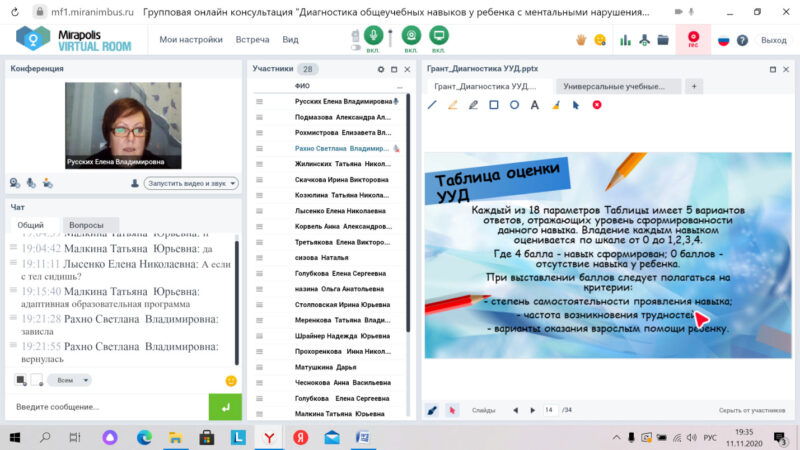The height and width of the screenshot is (450, 800).
Task: Switch to the Грант_Диагностика УУД tab
Action: point(485,86)
